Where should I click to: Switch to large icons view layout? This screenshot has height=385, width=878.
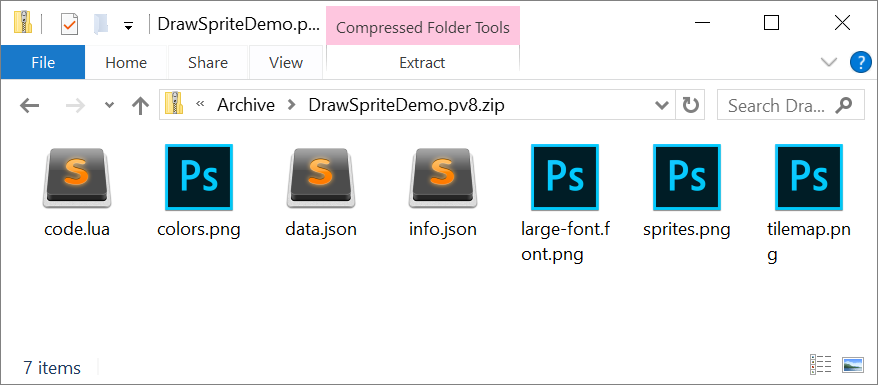[853, 364]
